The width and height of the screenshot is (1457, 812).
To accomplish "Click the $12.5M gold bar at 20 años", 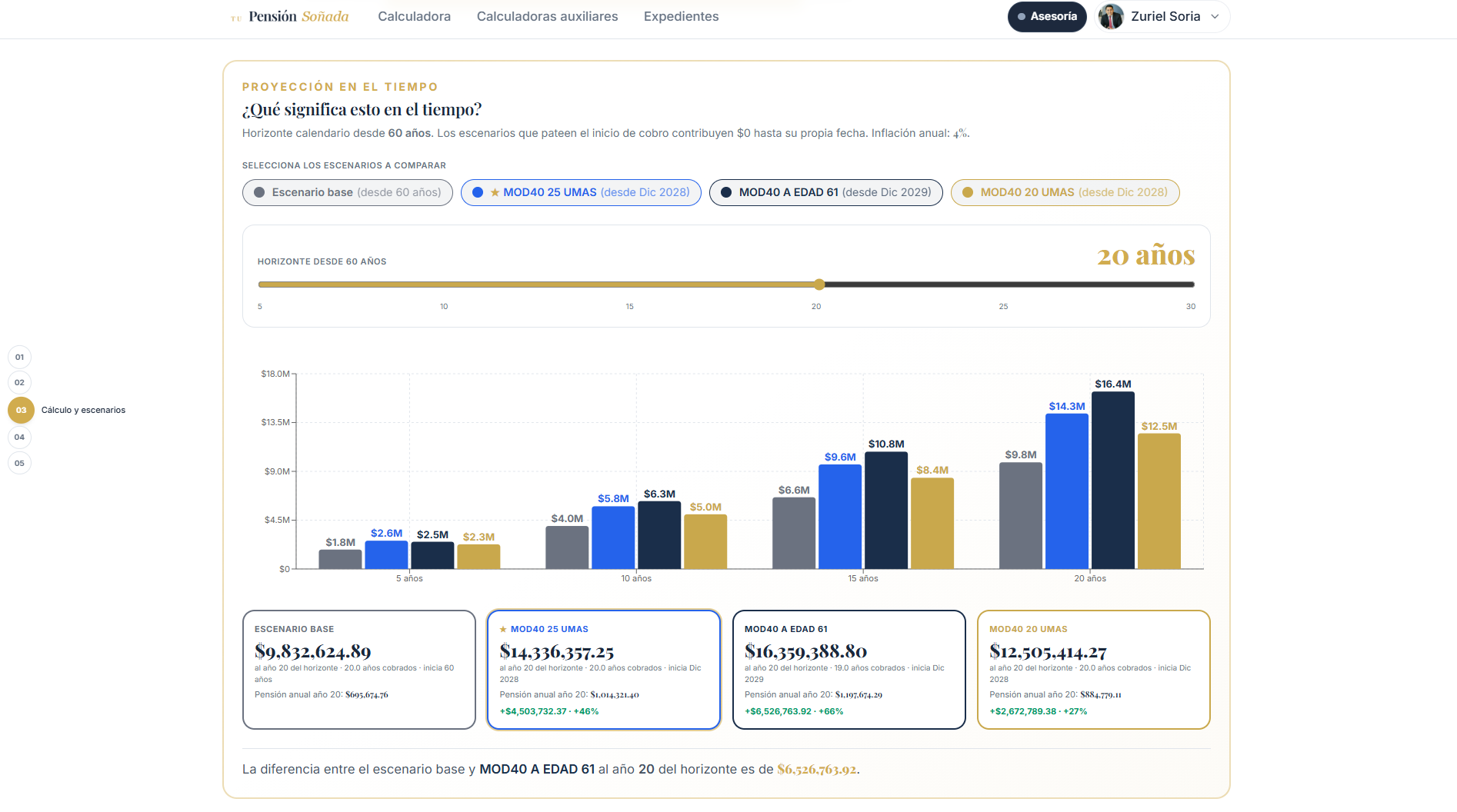I will click(x=1159, y=501).
